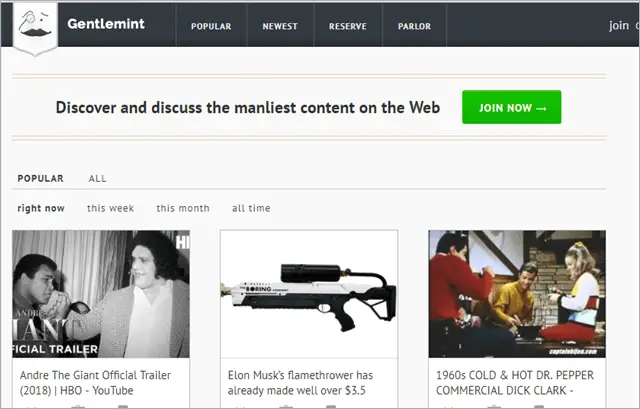This screenshot has width=640, height=409.
Task: Click 'Elon Musk's flamethrower' post title
Action: [x=300, y=383]
